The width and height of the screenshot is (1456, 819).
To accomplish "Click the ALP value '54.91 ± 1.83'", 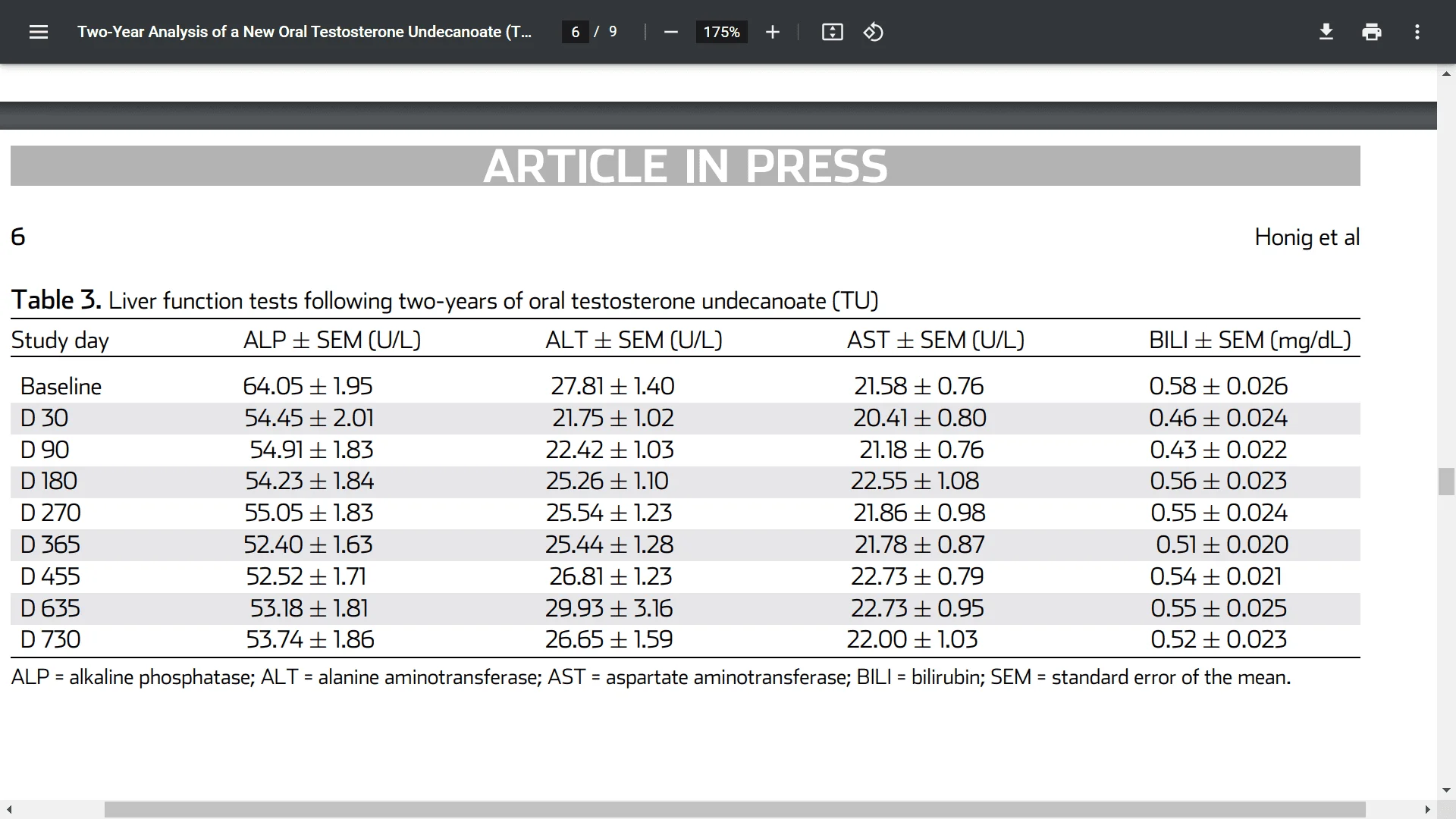I will pyautogui.click(x=312, y=450).
